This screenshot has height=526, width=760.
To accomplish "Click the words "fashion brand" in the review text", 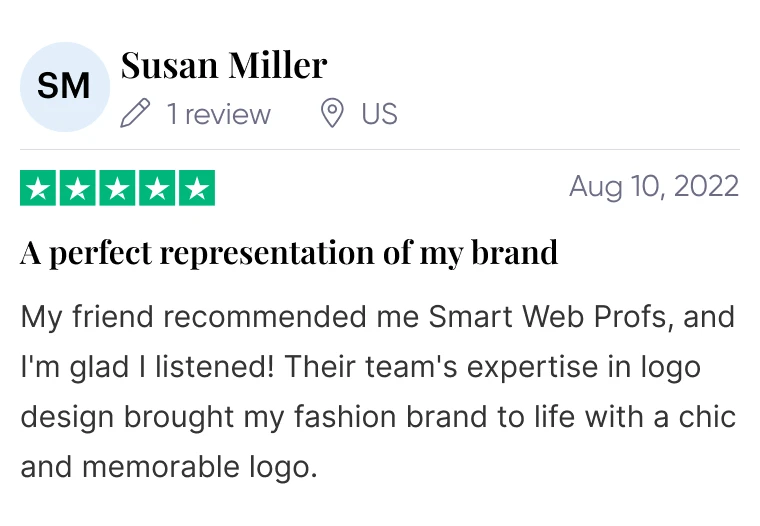I will (390, 416).
